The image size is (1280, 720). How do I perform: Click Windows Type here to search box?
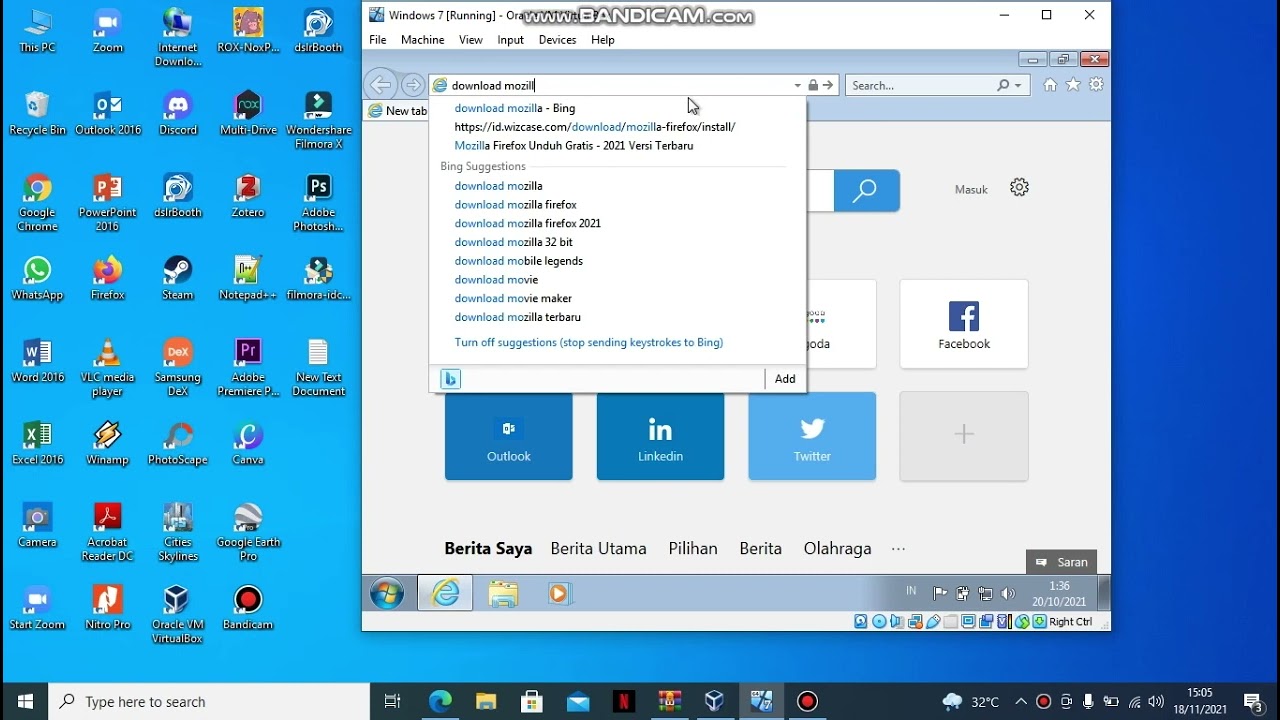point(210,702)
